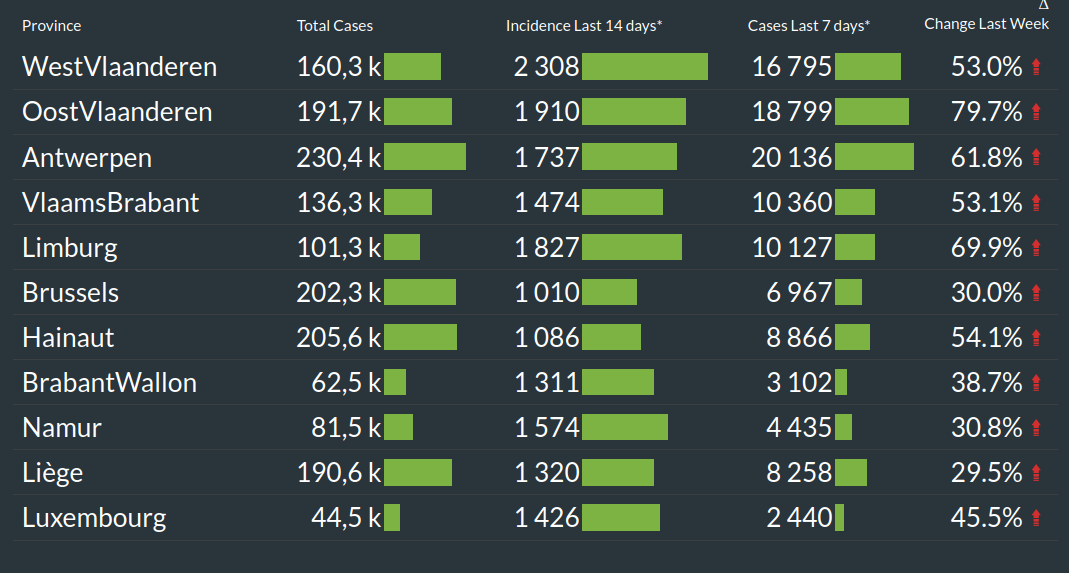Click the red up arrow for WestVlaanderen
This screenshot has width=1069, height=573.
[1036, 67]
